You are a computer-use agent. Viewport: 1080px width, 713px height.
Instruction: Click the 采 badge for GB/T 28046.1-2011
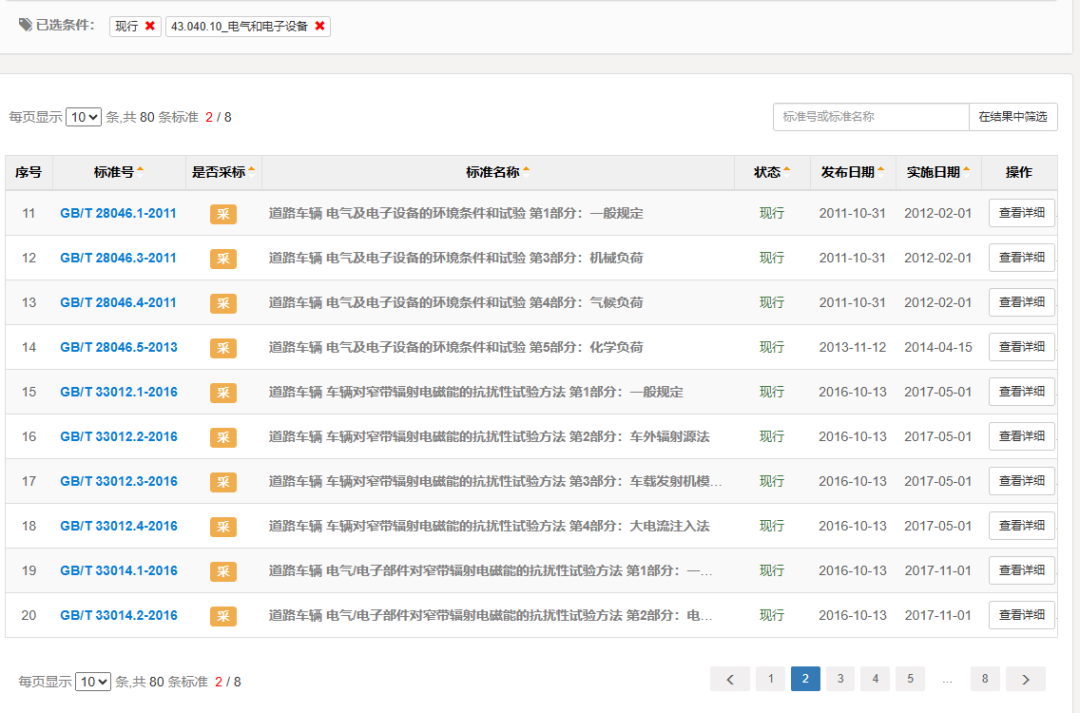223,212
